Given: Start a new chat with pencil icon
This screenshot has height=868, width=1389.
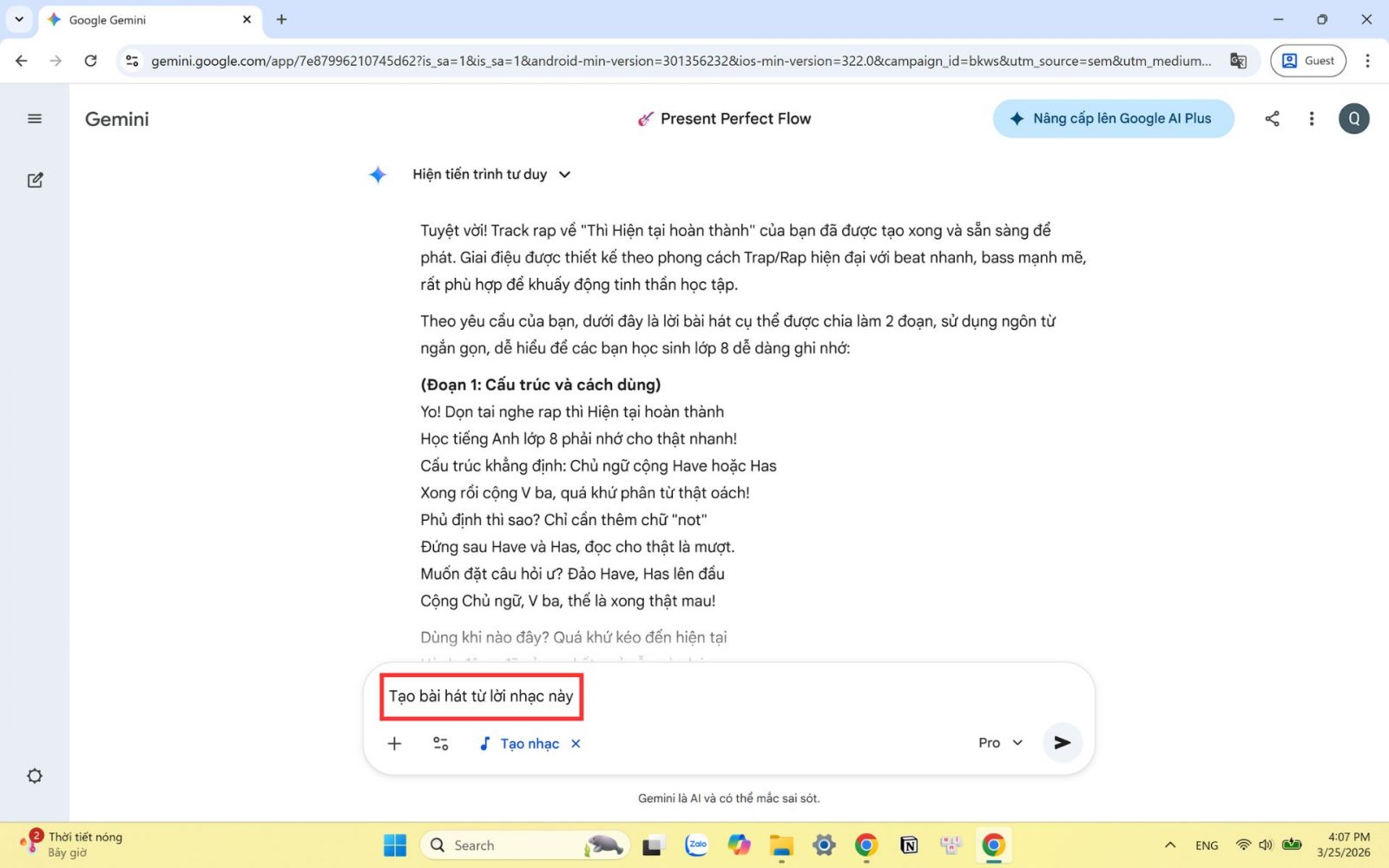Looking at the screenshot, I should click(x=35, y=181).
